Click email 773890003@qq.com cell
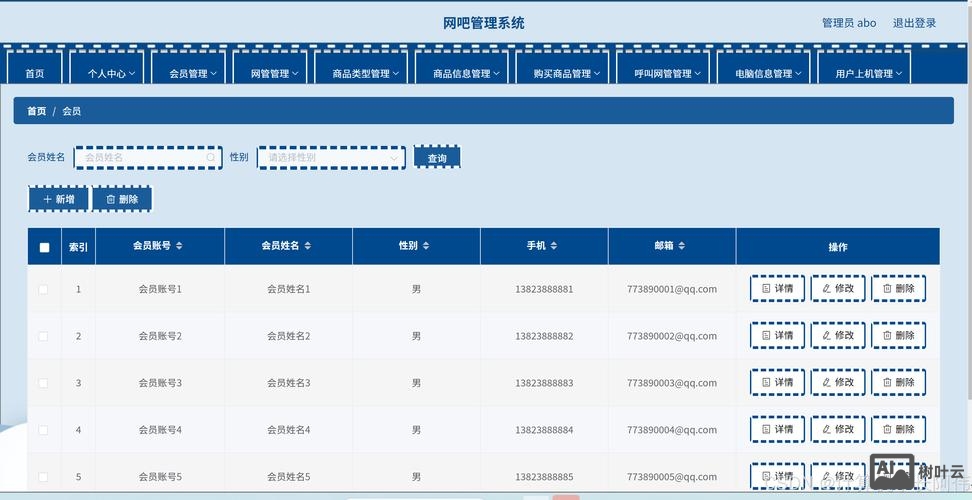This screenshot has height=500, width=972. (672, 383)
